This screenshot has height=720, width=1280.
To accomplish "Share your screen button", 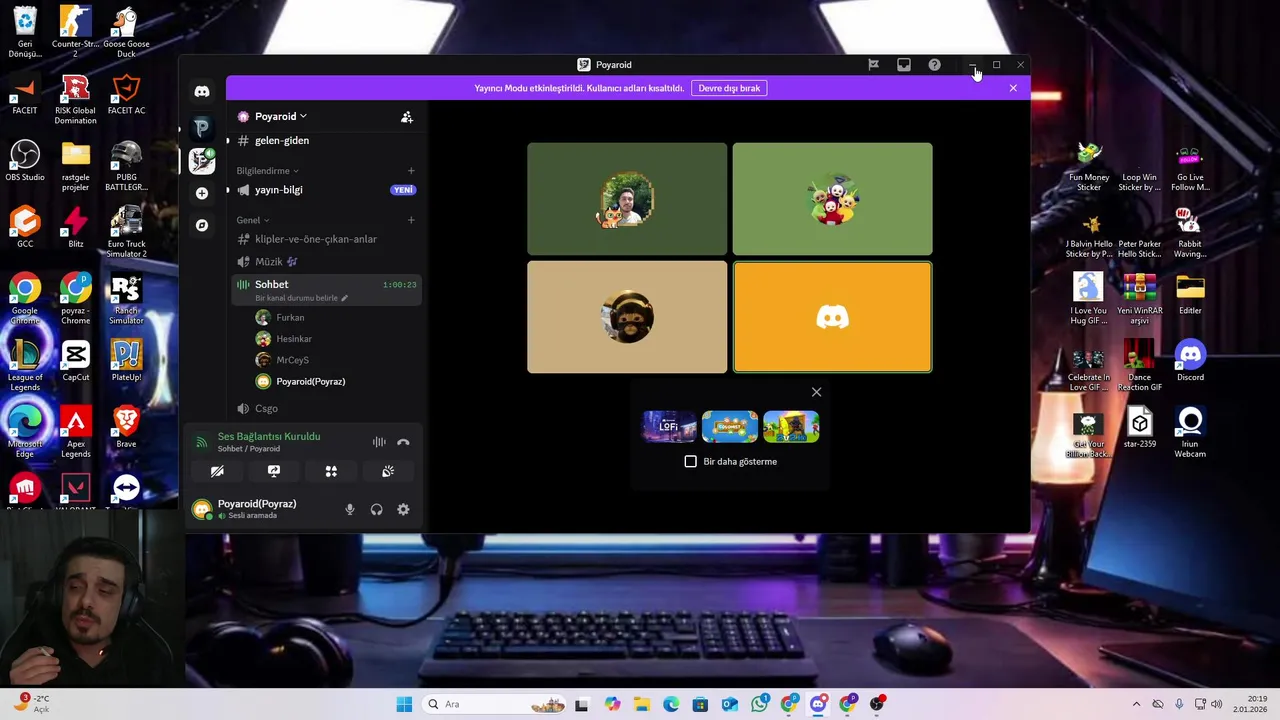I will tap(274, 471).
